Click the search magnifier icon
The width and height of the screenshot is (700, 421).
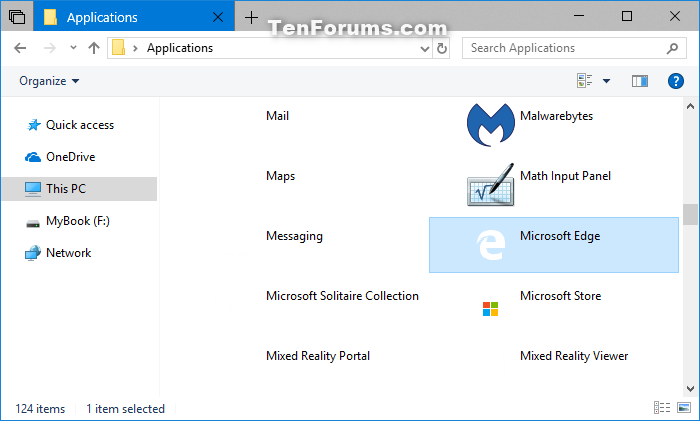[x=672, y=48]
